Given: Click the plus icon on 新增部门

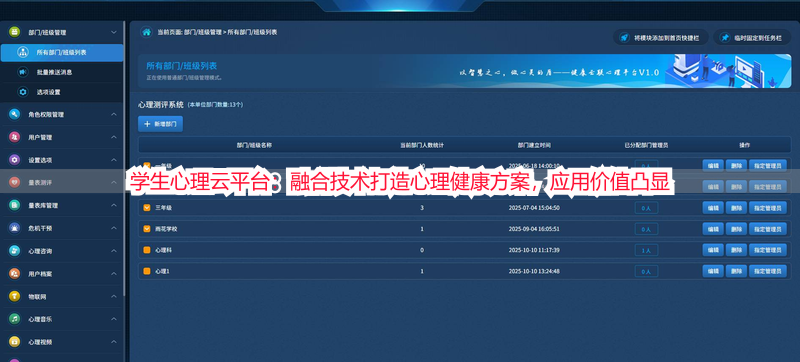Looking at the screenshot, I should coord(147,124).
